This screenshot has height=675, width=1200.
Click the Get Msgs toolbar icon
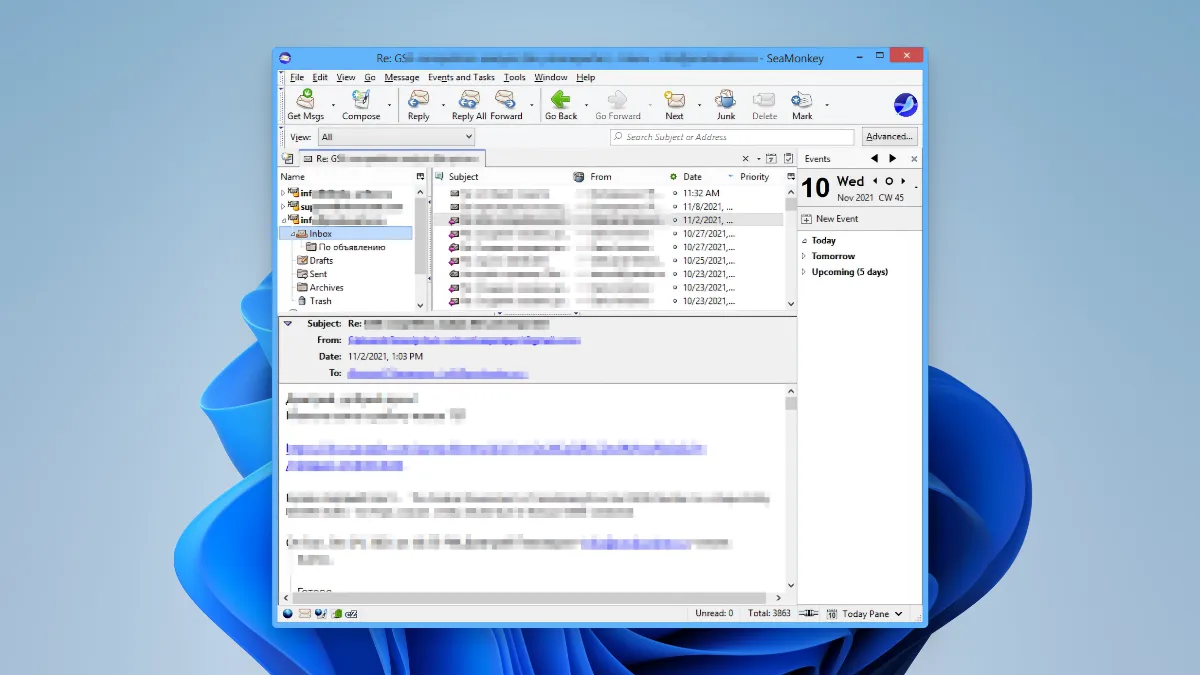point(305,101)
